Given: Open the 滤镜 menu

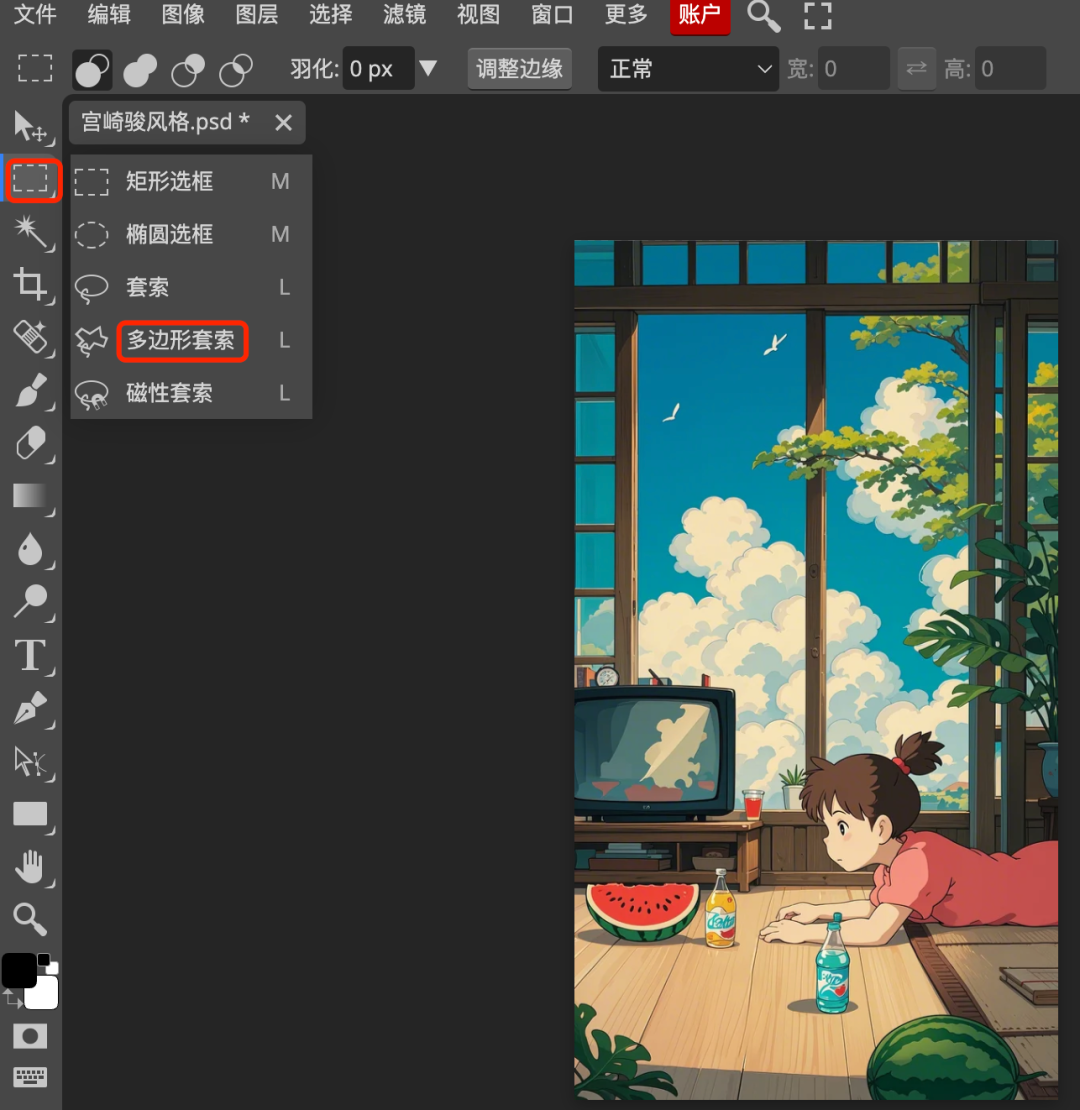Looking at the screenshot, I should (x=404, y=14).
